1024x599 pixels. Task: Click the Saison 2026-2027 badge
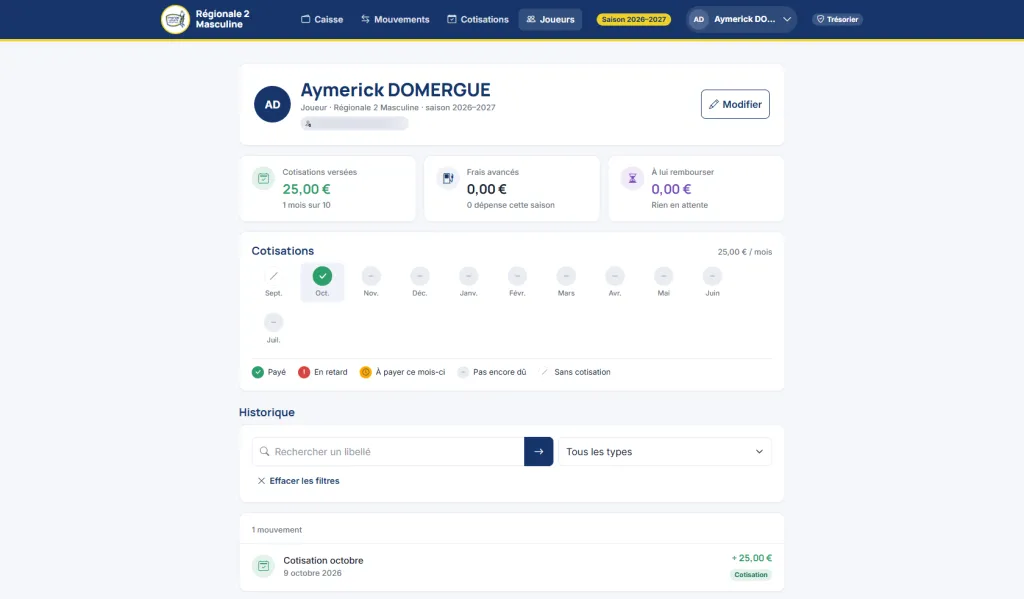pos(633,20)
